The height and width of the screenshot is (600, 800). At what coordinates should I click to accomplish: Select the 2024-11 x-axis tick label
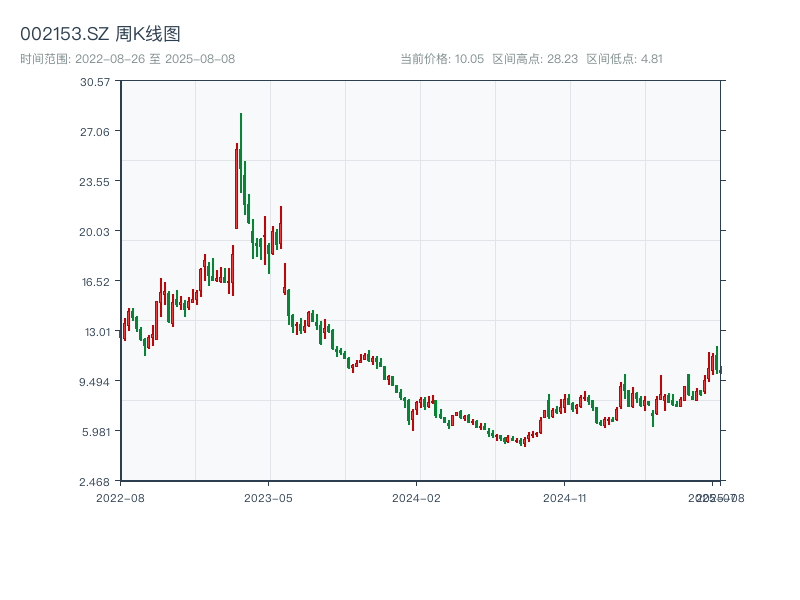[567, 497]
